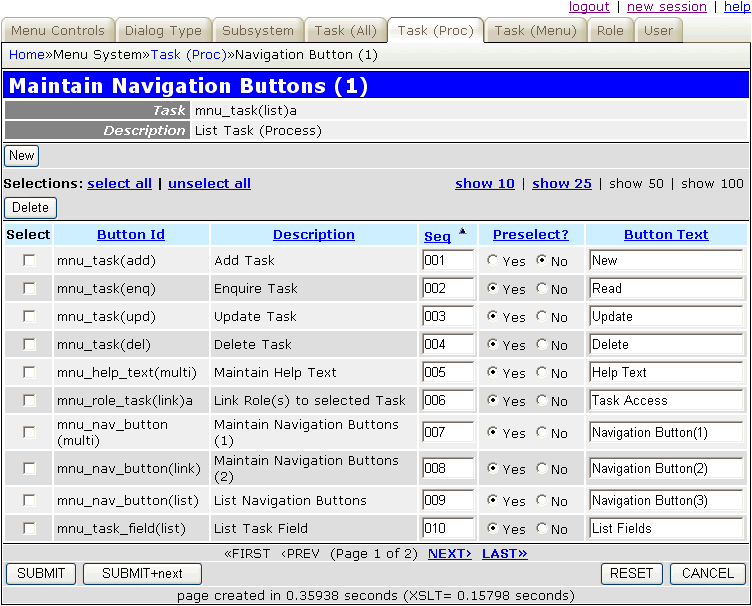Click the select all link
The image size is (752, 606).
119,184
